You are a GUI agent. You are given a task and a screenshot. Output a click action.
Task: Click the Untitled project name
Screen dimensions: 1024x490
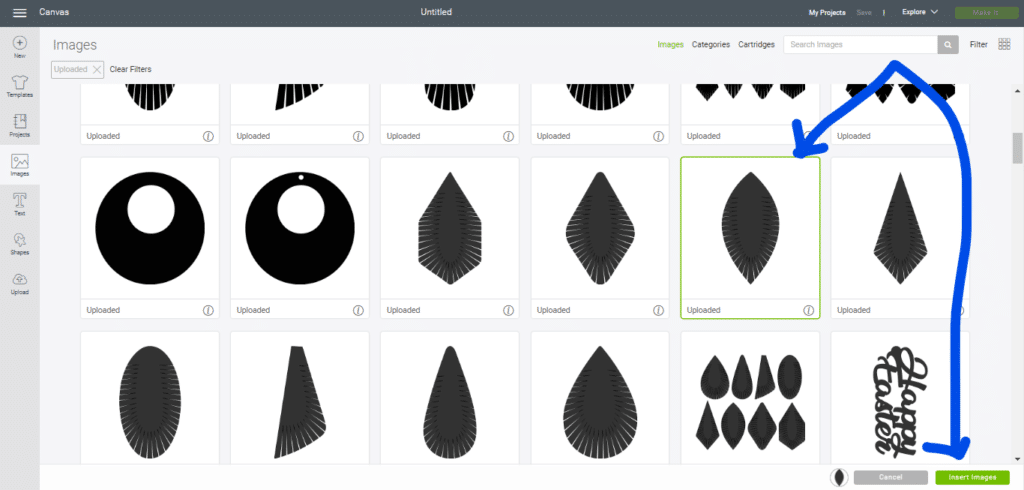[x=436, y=12]
